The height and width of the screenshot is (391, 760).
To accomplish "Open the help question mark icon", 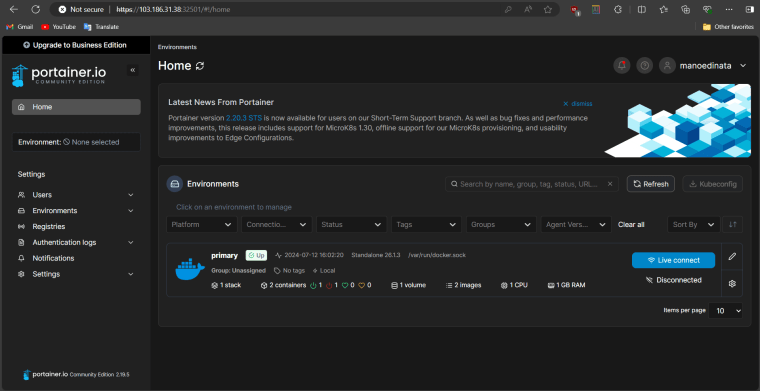I will point(644,65).
